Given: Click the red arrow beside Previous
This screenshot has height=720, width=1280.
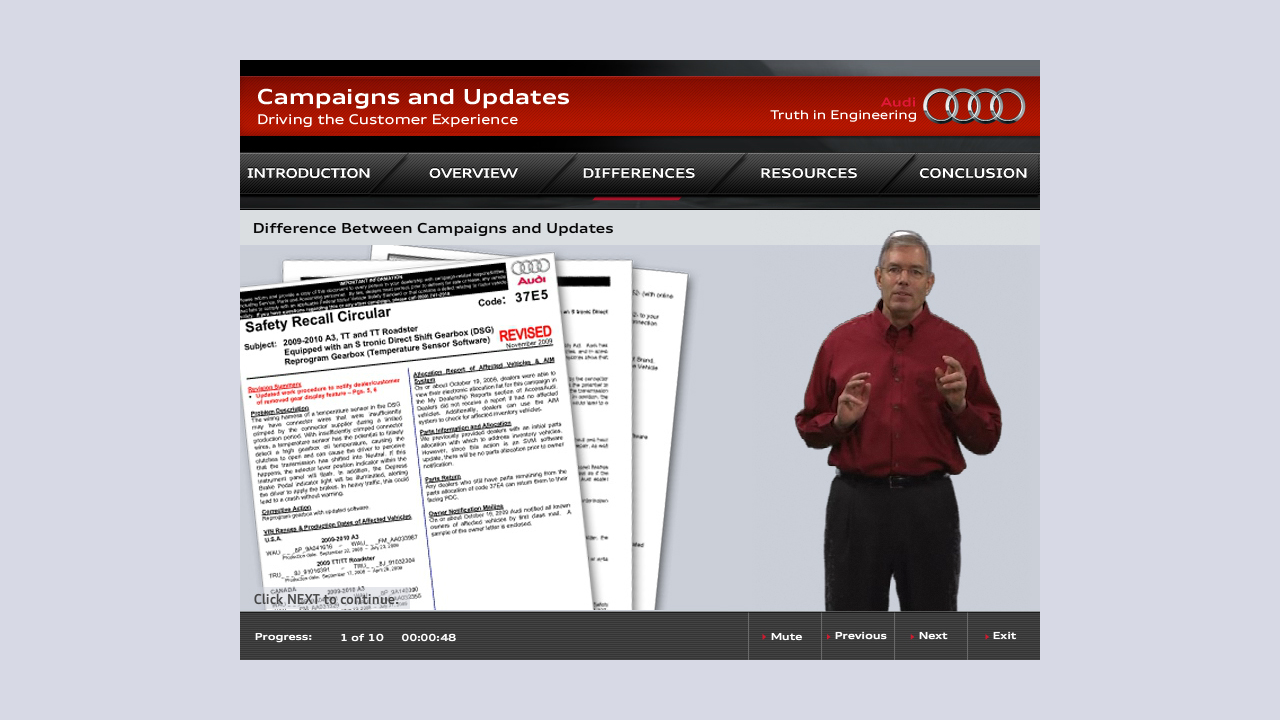Looking at the screenshot, I should [831, 635].
